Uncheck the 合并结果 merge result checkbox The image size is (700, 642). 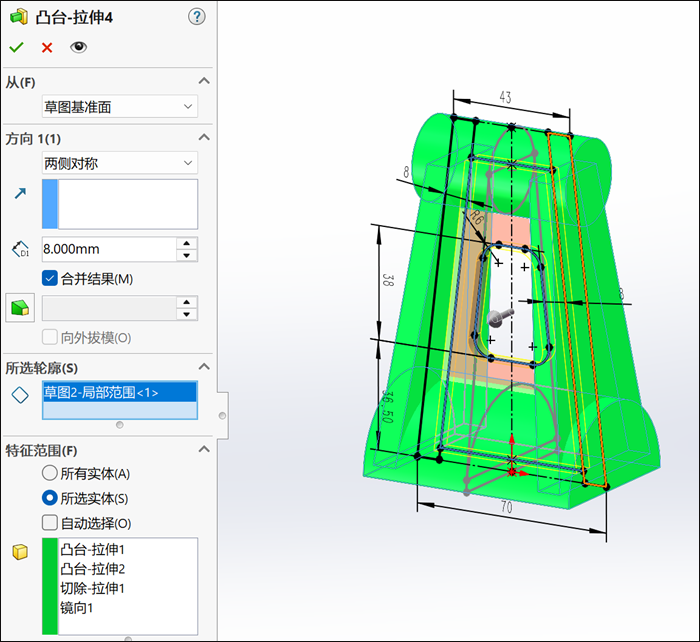[x=50, y=278]
